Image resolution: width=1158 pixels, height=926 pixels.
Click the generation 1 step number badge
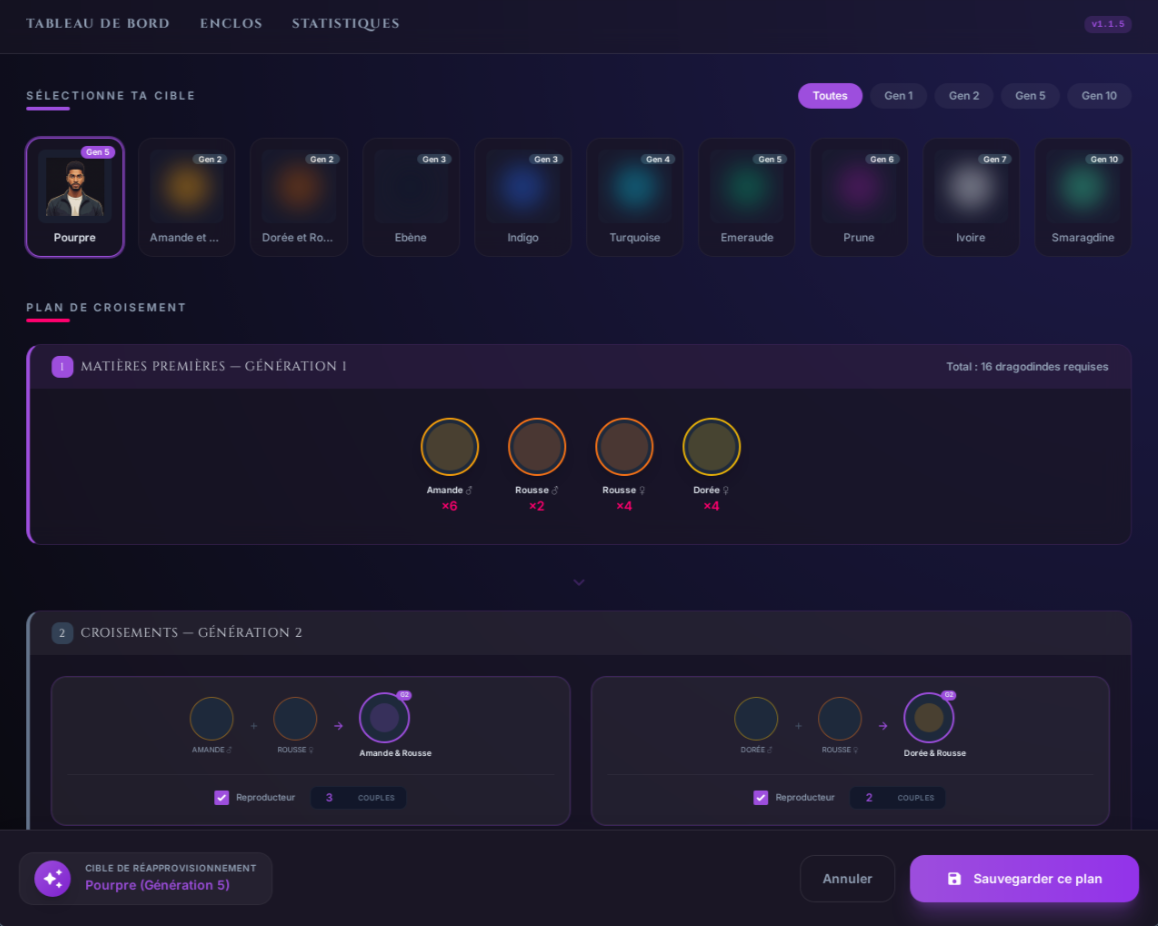62,366
